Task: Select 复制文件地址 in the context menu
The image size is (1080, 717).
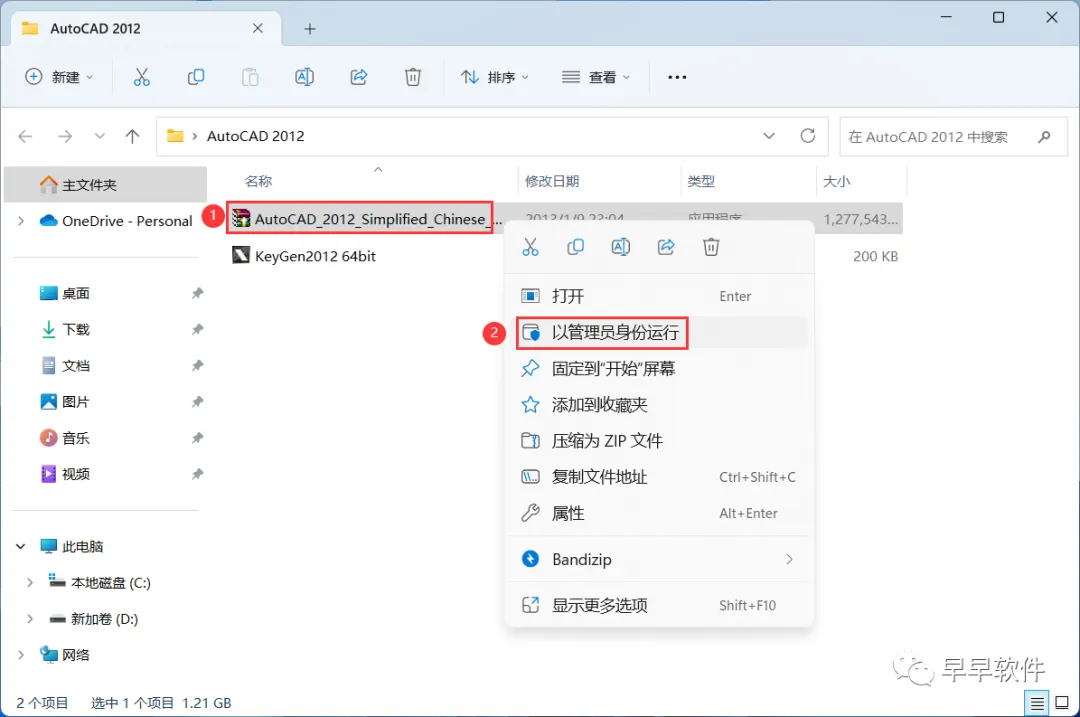Action: pos(659,477)
